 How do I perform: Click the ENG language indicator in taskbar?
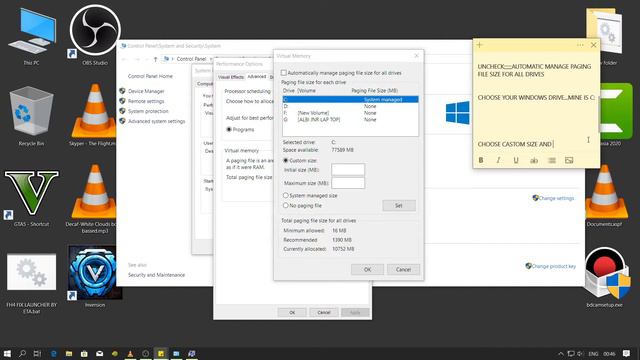593,353
